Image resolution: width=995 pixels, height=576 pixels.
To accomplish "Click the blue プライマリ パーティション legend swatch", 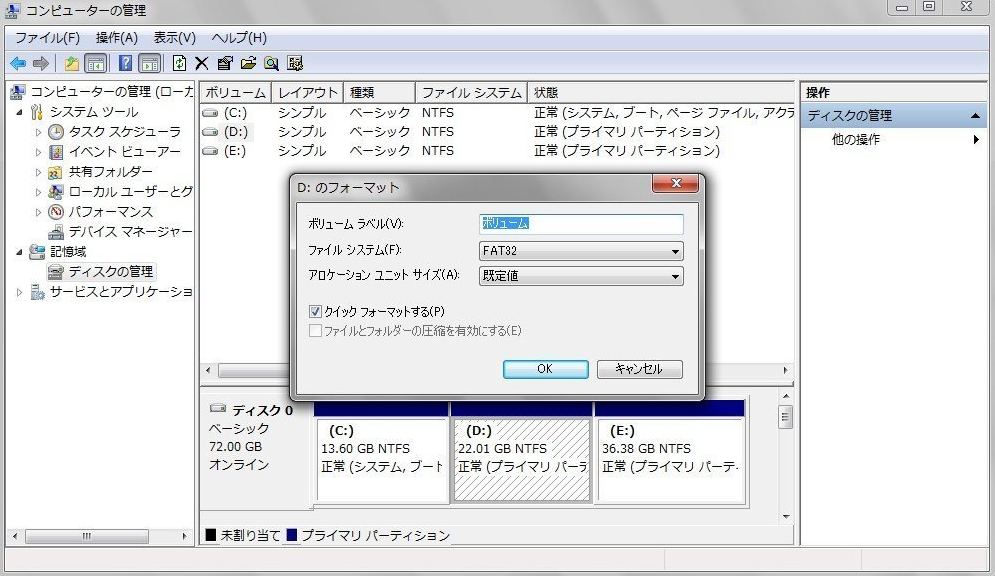I will click(292, 535).
